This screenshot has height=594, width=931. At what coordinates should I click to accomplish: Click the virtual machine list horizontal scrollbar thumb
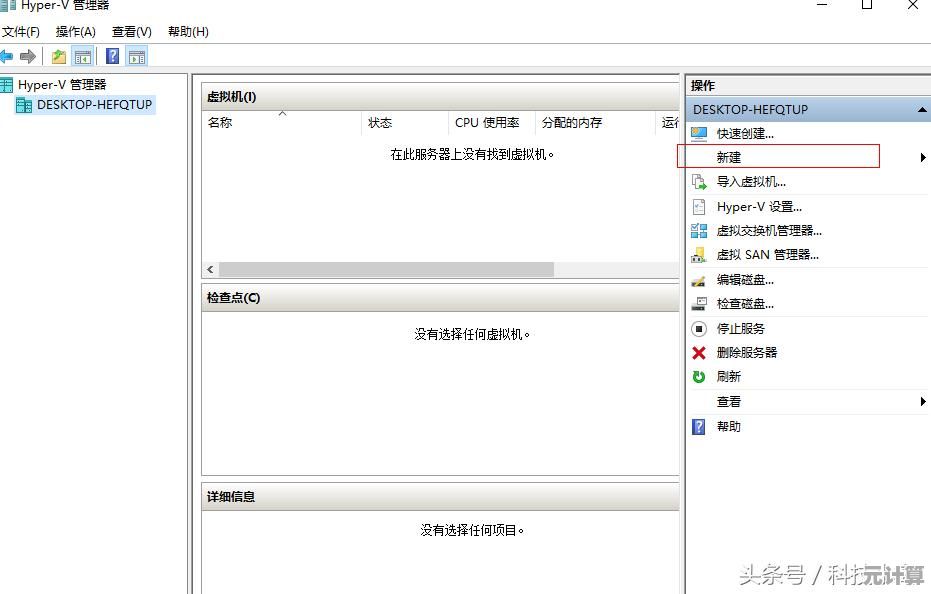coord(386,270)
